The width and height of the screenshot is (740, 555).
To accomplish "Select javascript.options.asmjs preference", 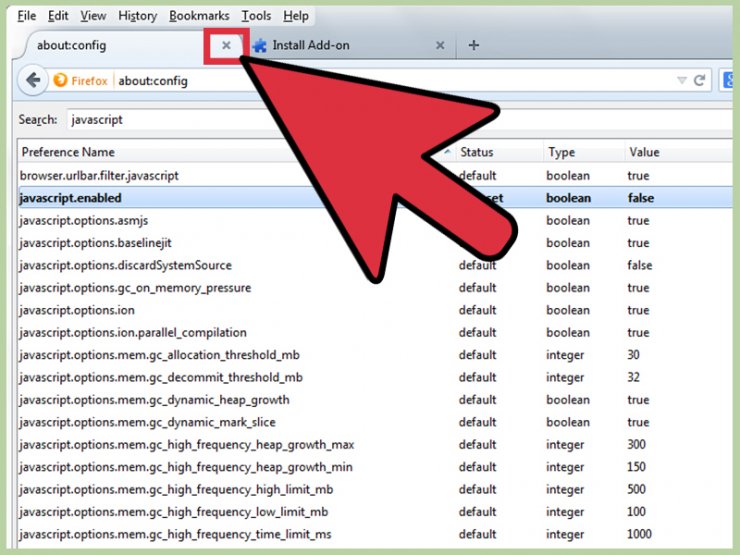I will (375, 220).
